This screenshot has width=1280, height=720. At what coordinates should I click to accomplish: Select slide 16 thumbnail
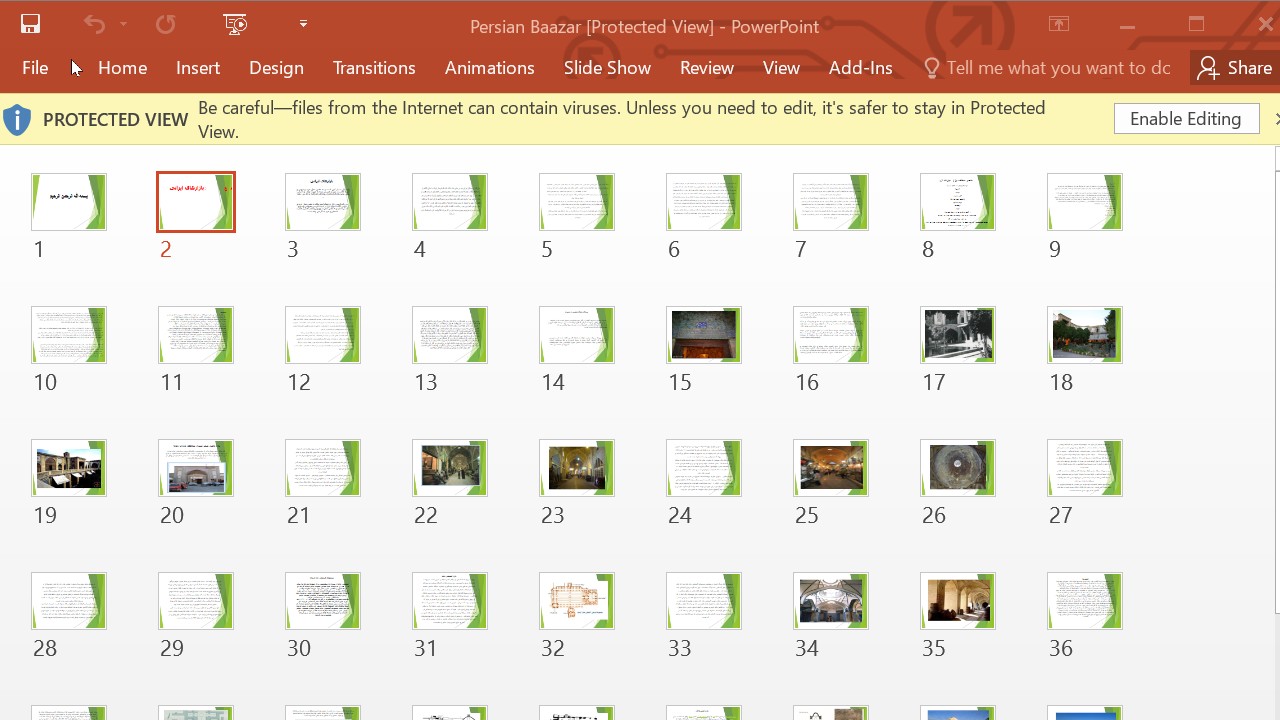pos(831,335)
